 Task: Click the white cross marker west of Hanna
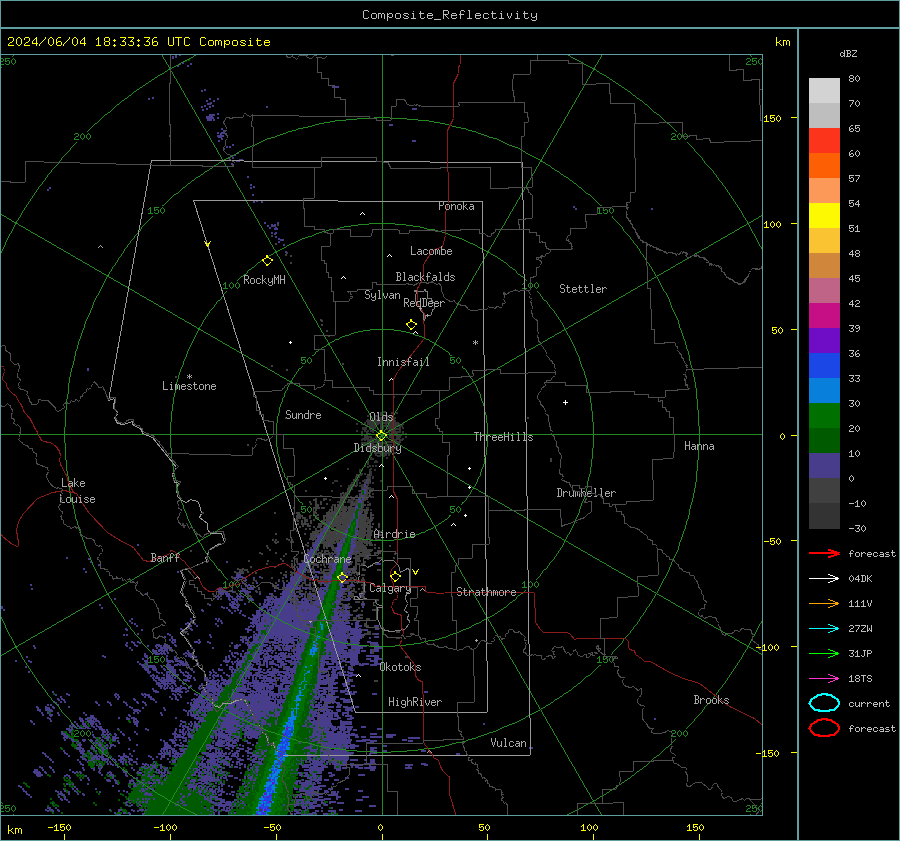pos(565,402)
